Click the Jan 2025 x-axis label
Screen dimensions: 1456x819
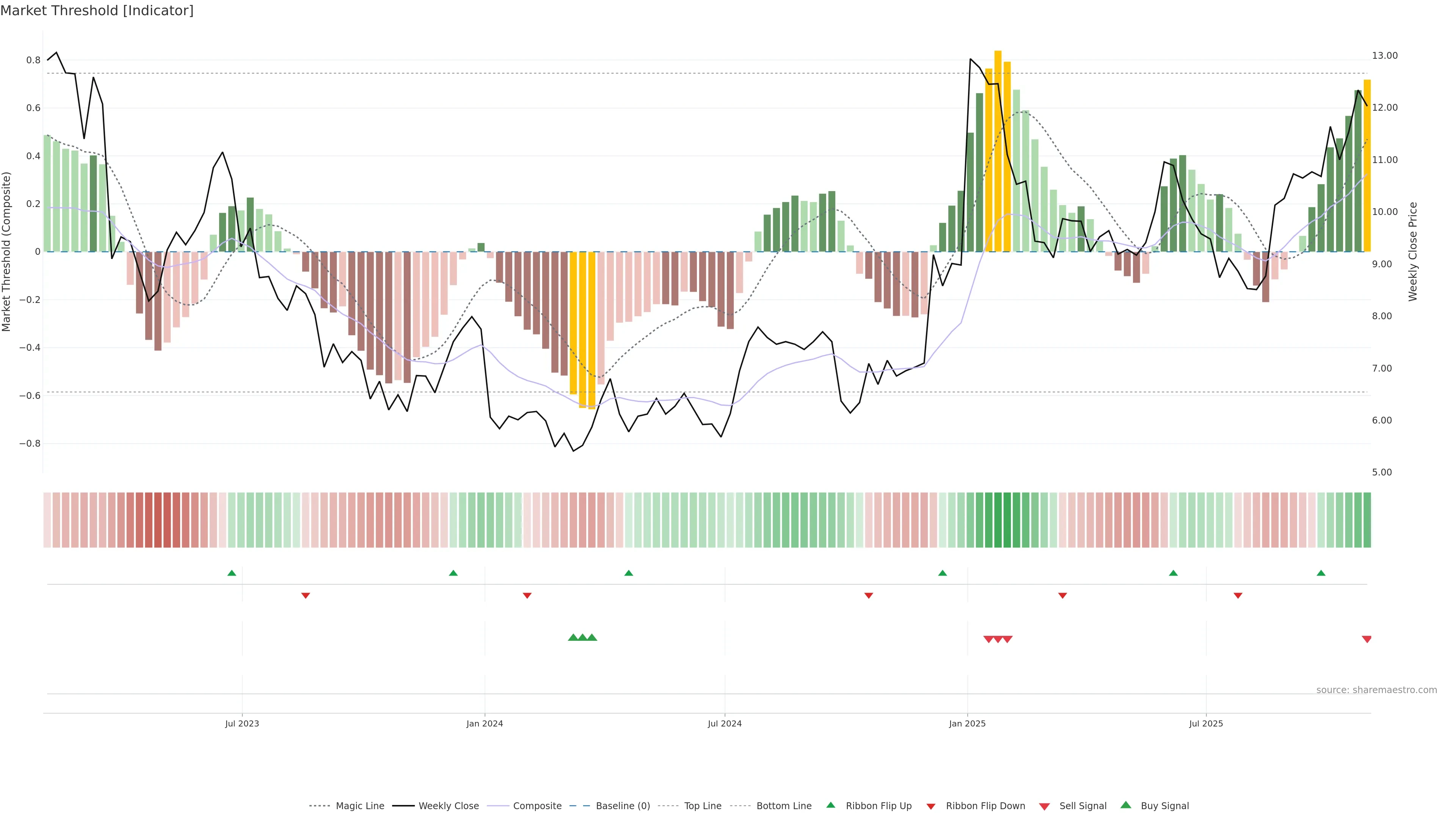pyautogui.click(x=967, y=723)
